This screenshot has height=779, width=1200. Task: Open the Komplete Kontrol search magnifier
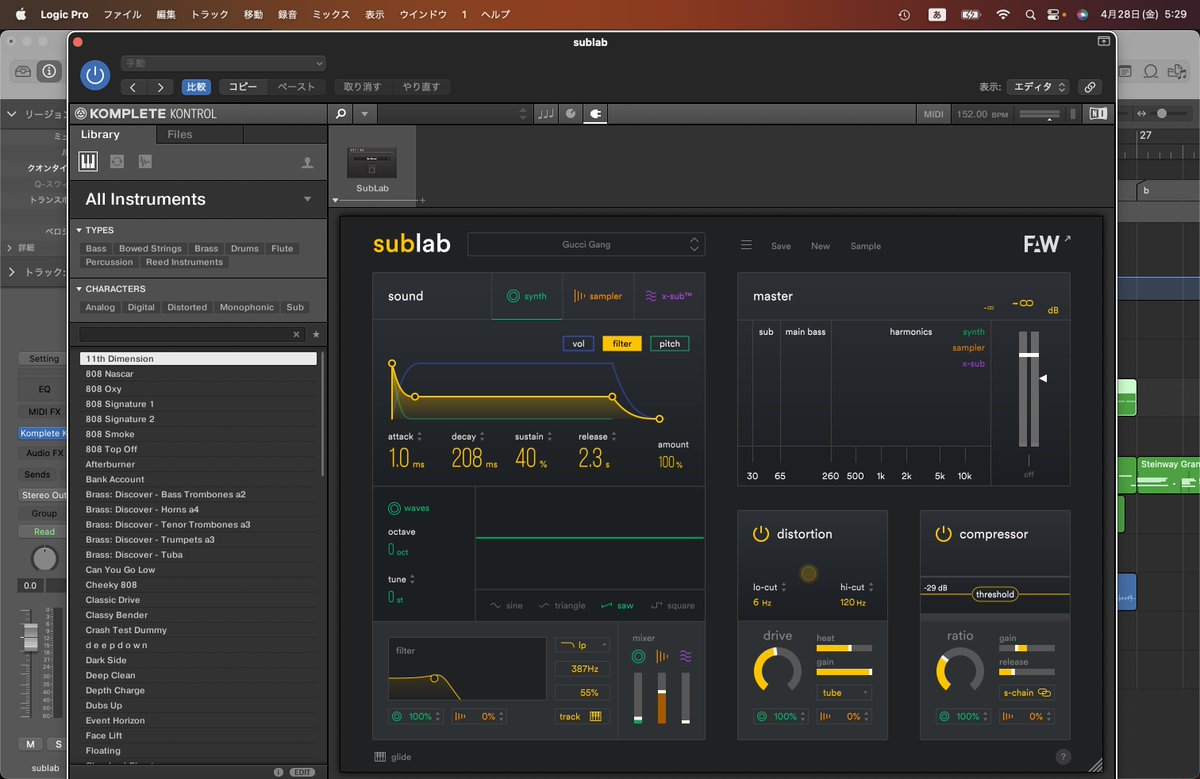(x=341, y=114)
